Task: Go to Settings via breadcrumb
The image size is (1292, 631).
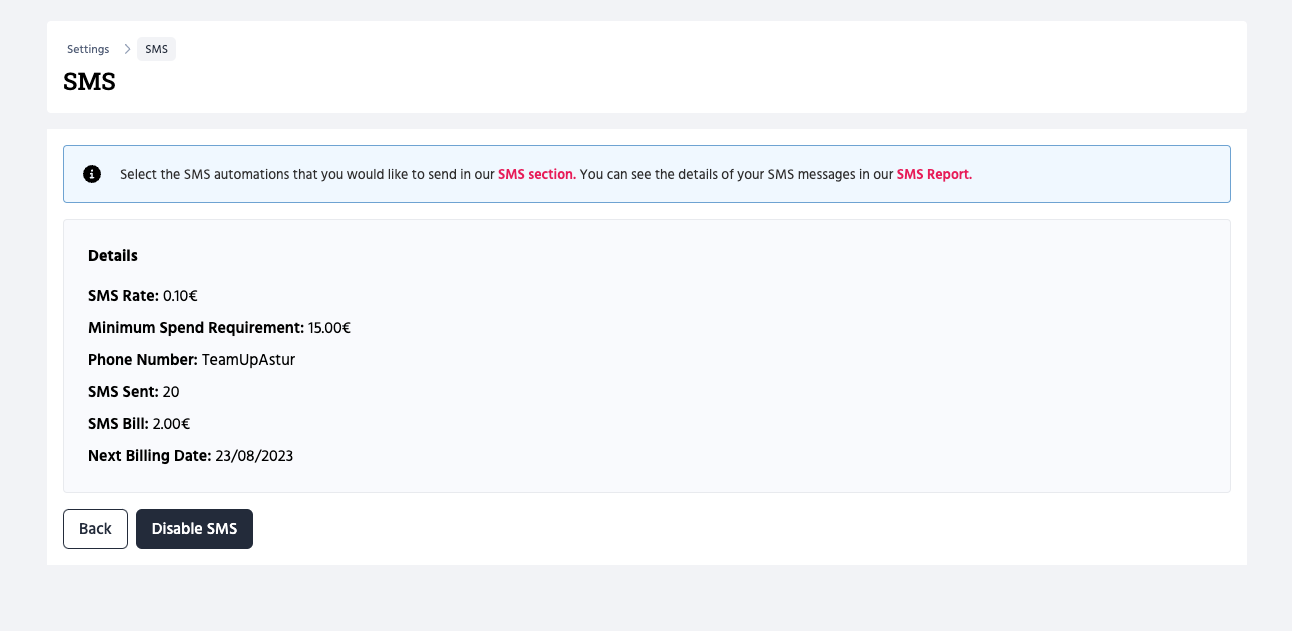Action: click(88, 49)
